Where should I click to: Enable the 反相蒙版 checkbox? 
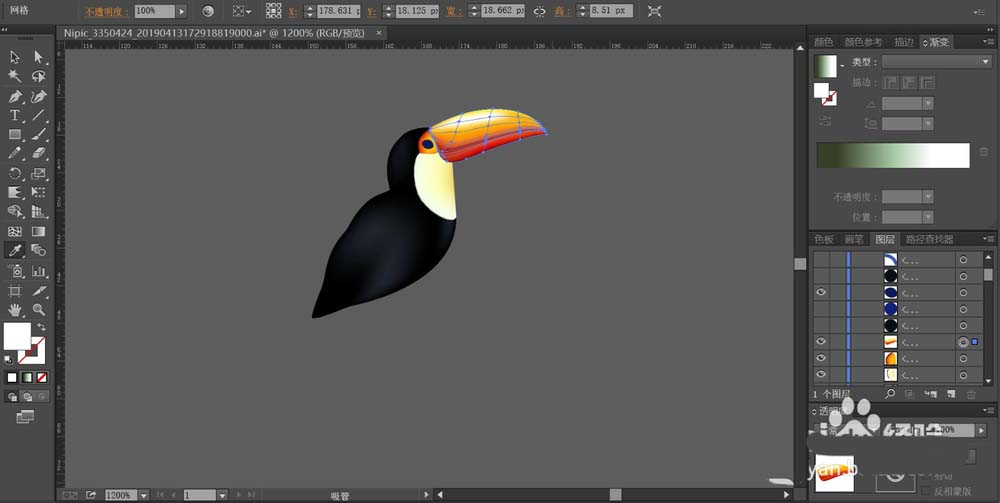(x=925, y=491)
